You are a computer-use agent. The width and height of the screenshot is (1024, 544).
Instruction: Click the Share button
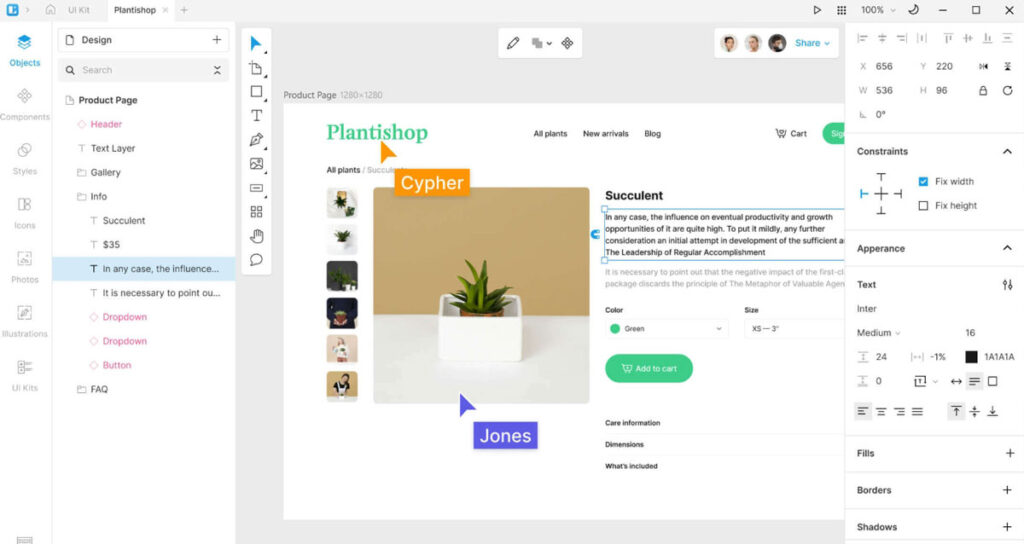[x=812, y=43]
